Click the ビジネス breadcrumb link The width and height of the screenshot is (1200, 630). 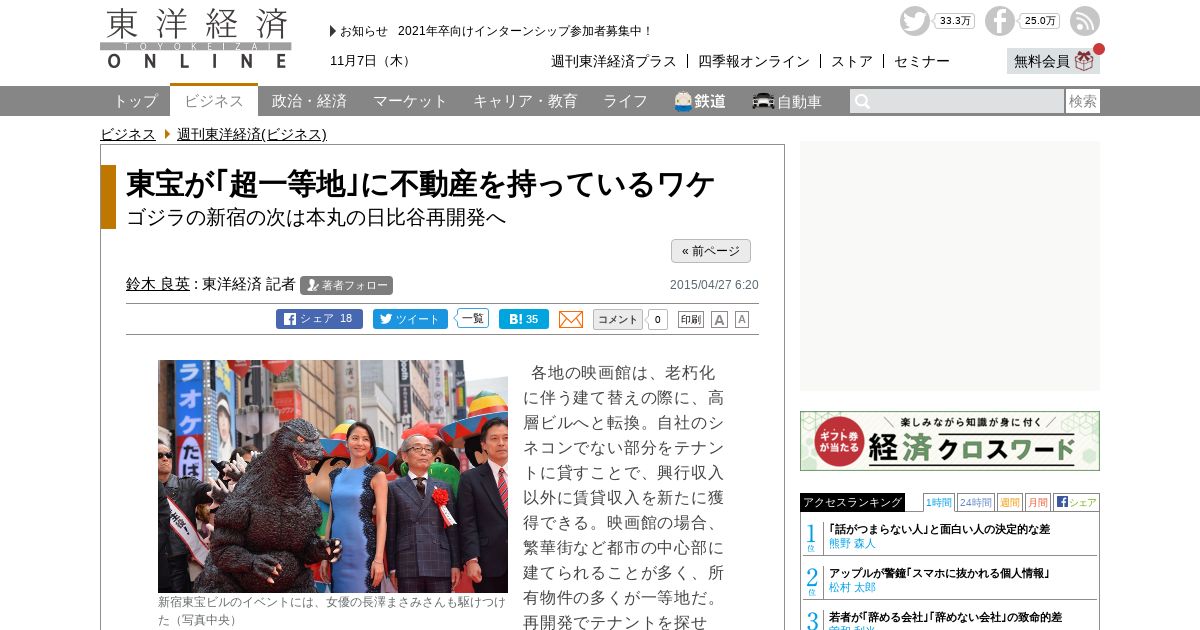128,134
